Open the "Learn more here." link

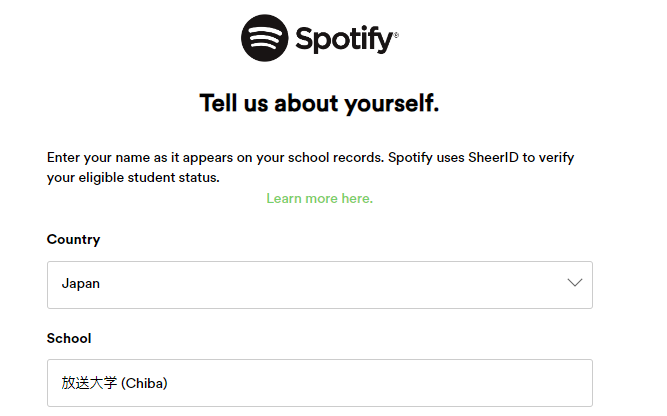point(319,199)
